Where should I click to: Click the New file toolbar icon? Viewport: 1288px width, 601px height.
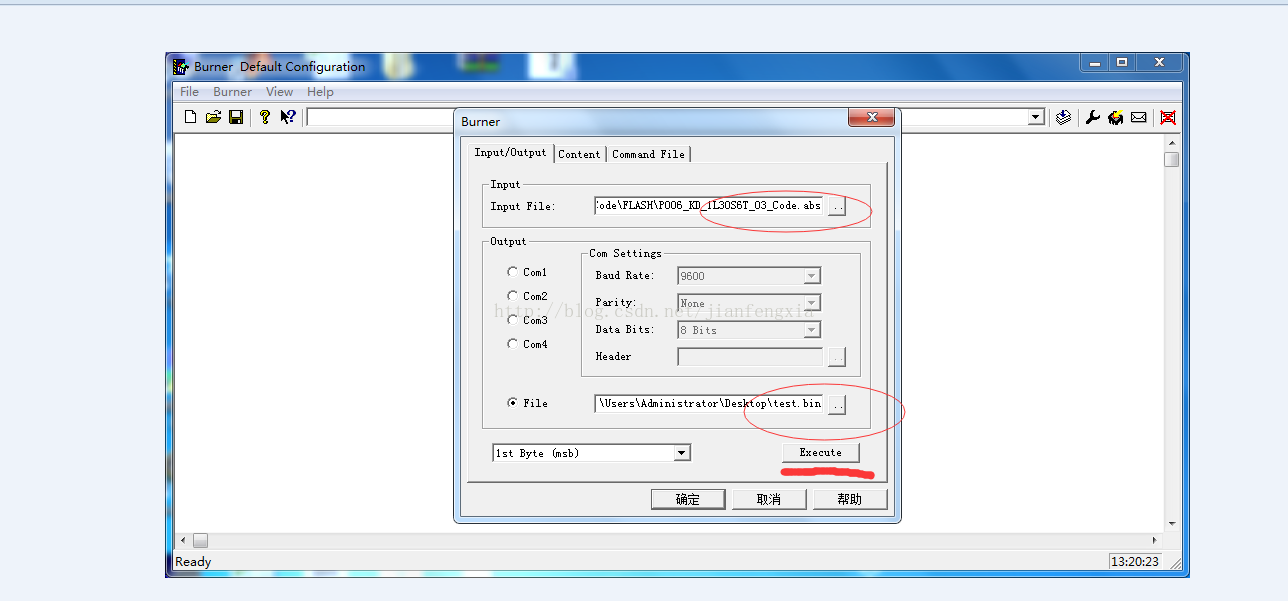click(191, 117)
